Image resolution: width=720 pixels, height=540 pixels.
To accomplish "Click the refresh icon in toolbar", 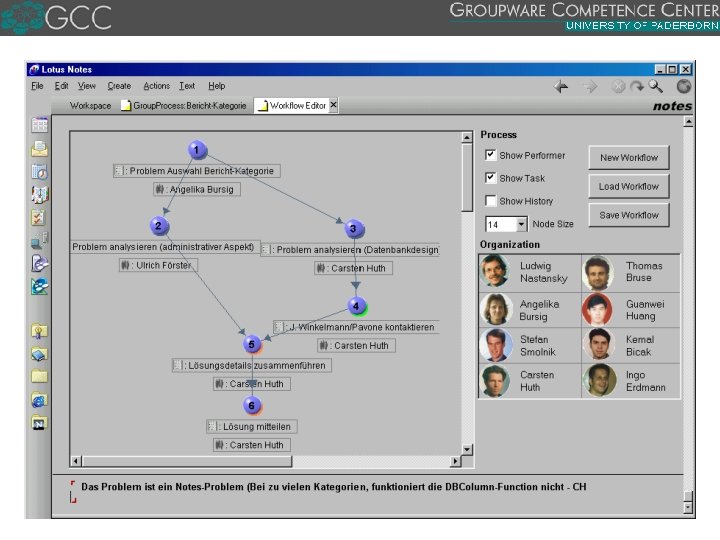I will 637,86.
